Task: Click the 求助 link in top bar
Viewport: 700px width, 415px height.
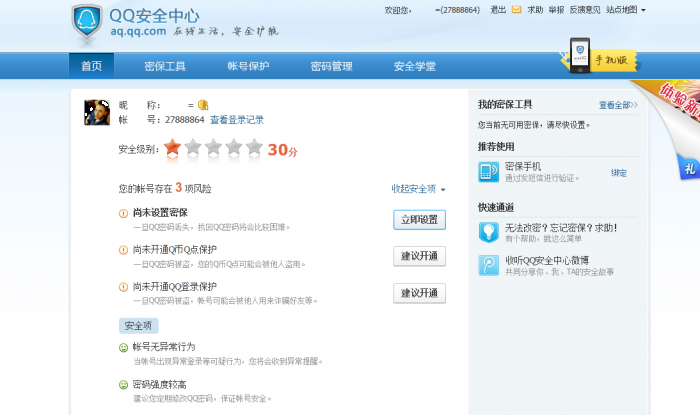Action: [535, 9]
